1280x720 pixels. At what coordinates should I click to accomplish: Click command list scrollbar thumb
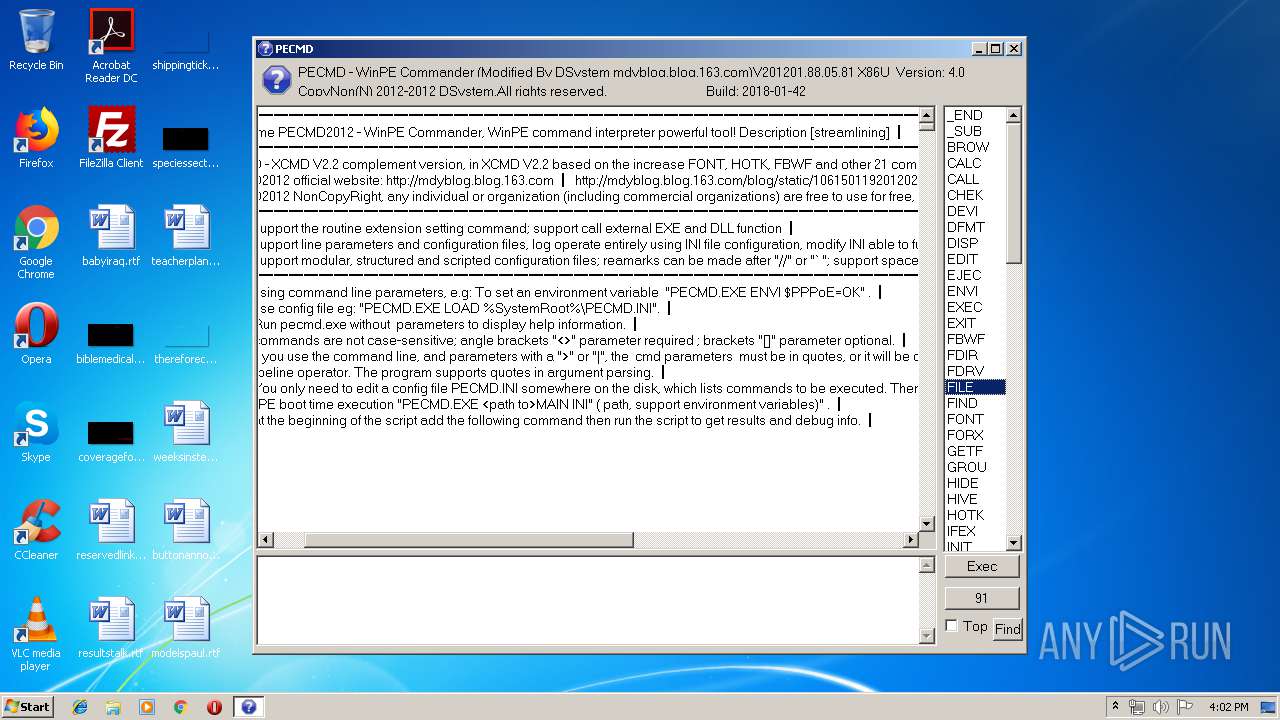(1014, 192)
